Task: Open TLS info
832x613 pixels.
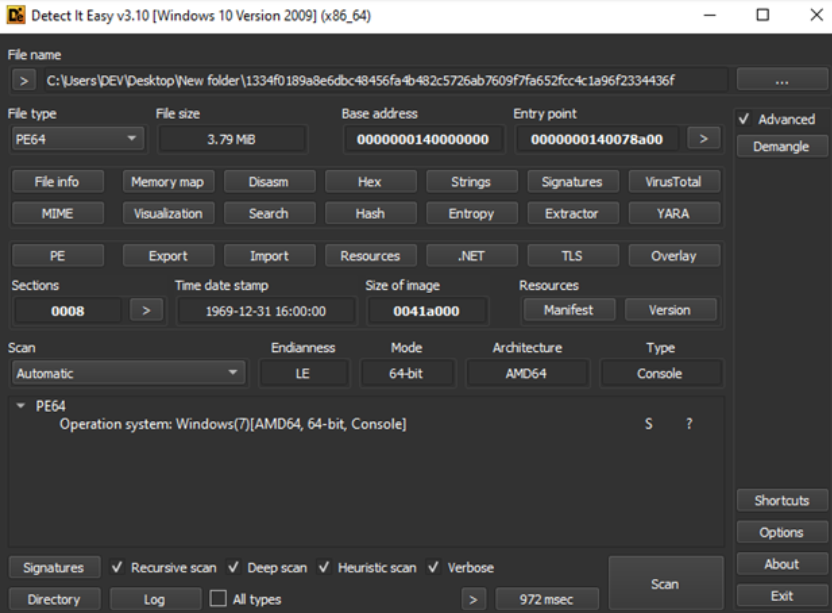Action: coord(573,256)
